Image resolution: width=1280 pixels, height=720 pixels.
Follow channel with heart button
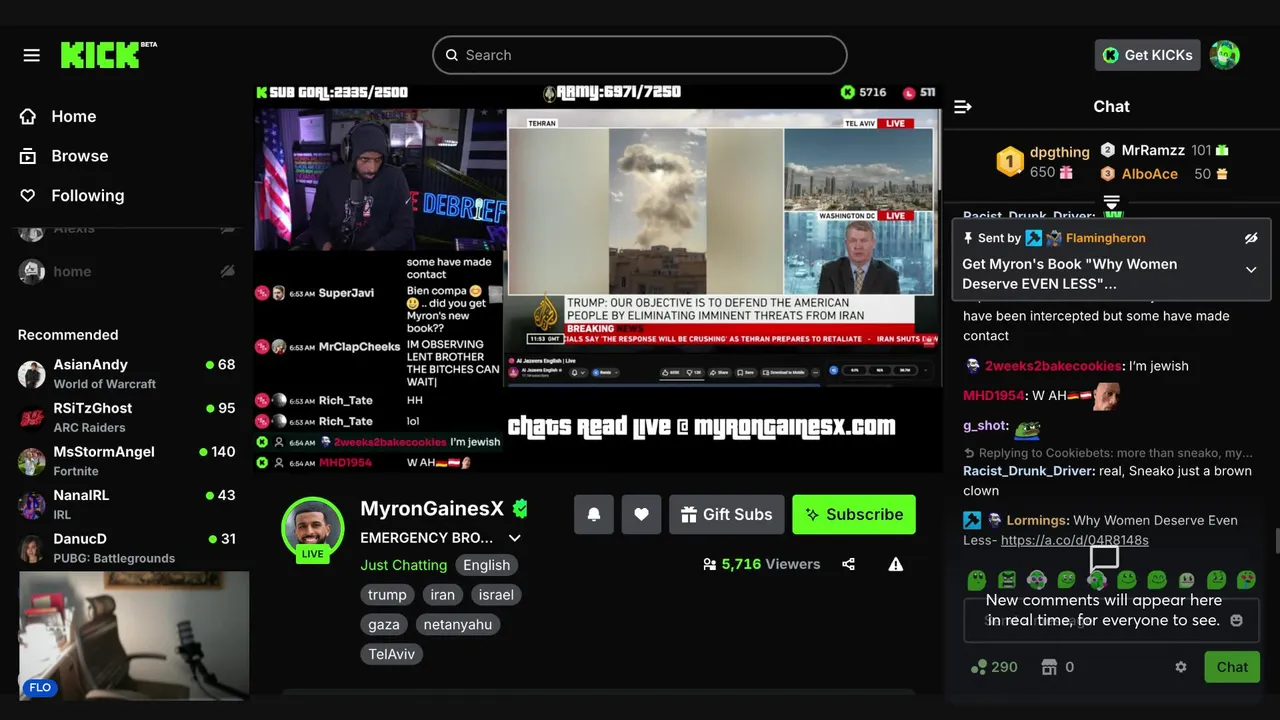[641, 514]
